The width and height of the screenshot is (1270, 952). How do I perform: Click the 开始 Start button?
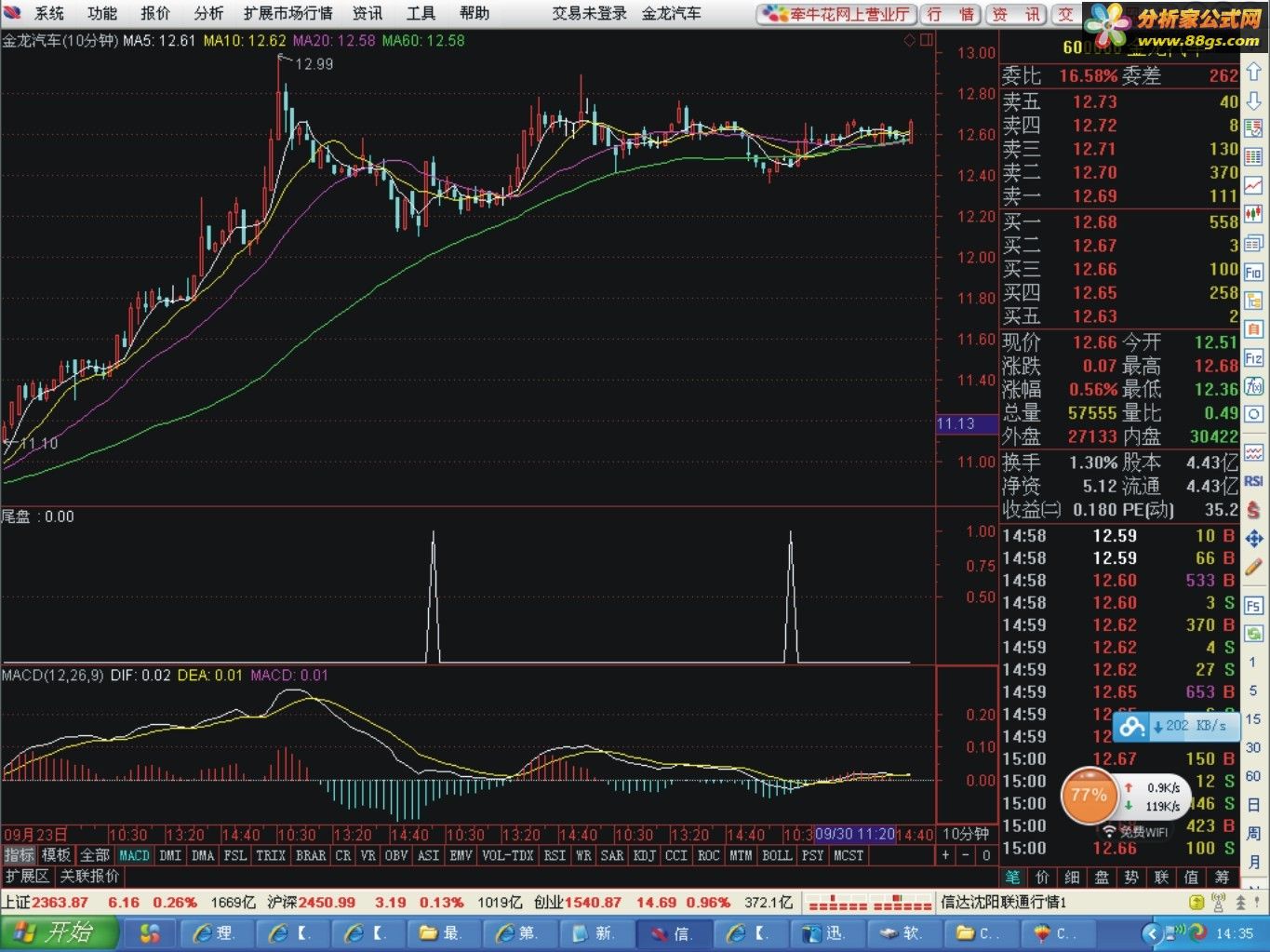click(x=59, y=932)
